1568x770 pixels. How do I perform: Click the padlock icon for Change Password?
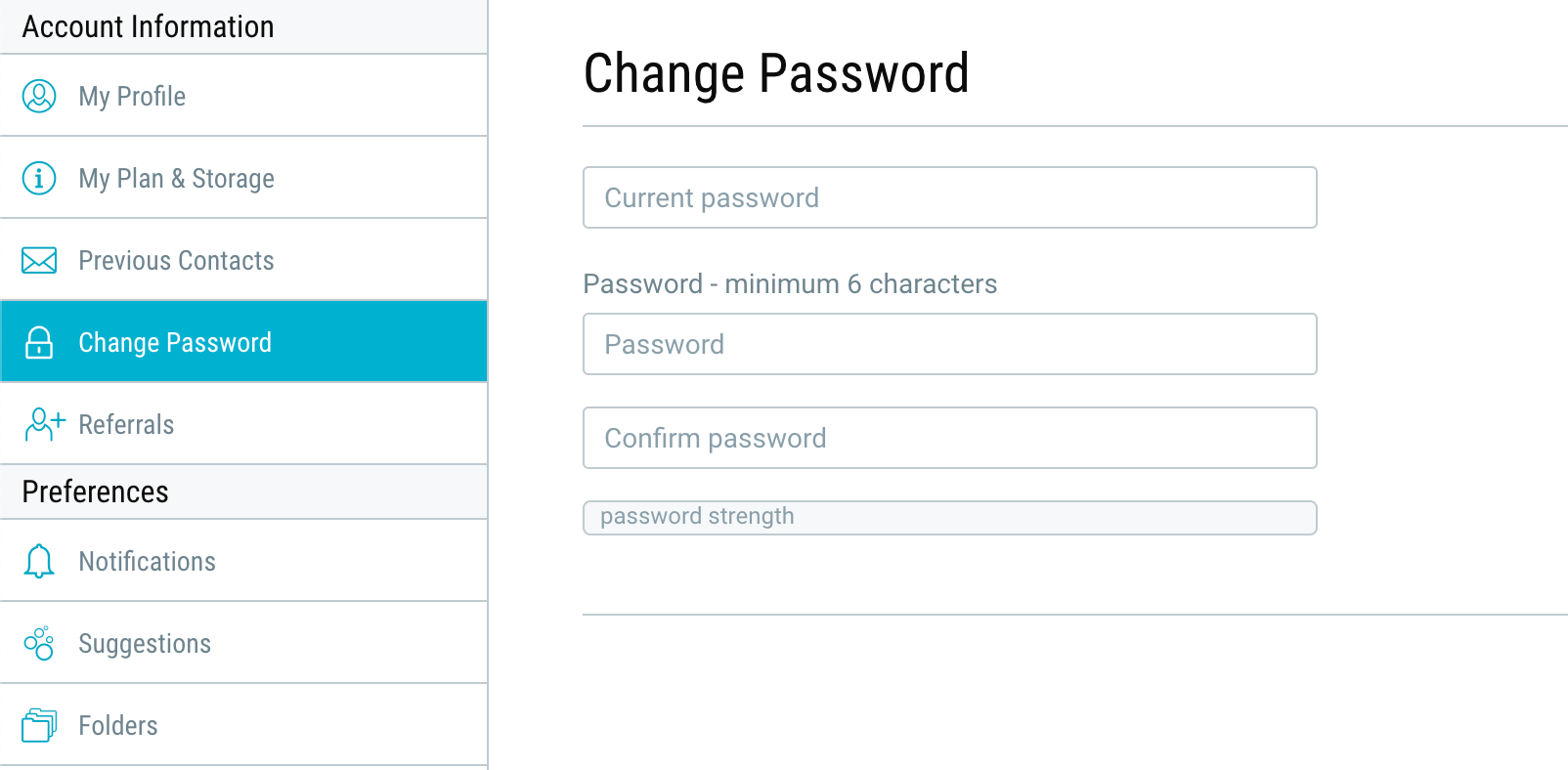click(x=39, y=342)
